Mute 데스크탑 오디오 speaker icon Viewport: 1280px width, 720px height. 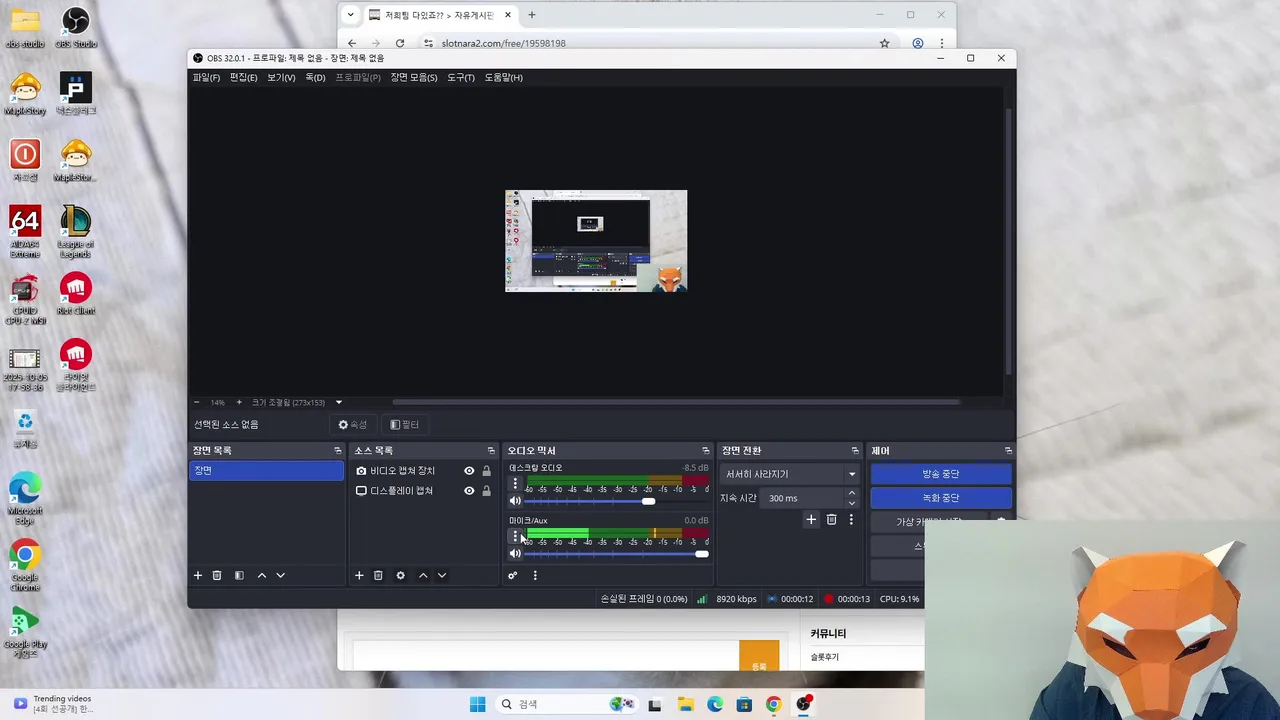(x=515, y=501)
